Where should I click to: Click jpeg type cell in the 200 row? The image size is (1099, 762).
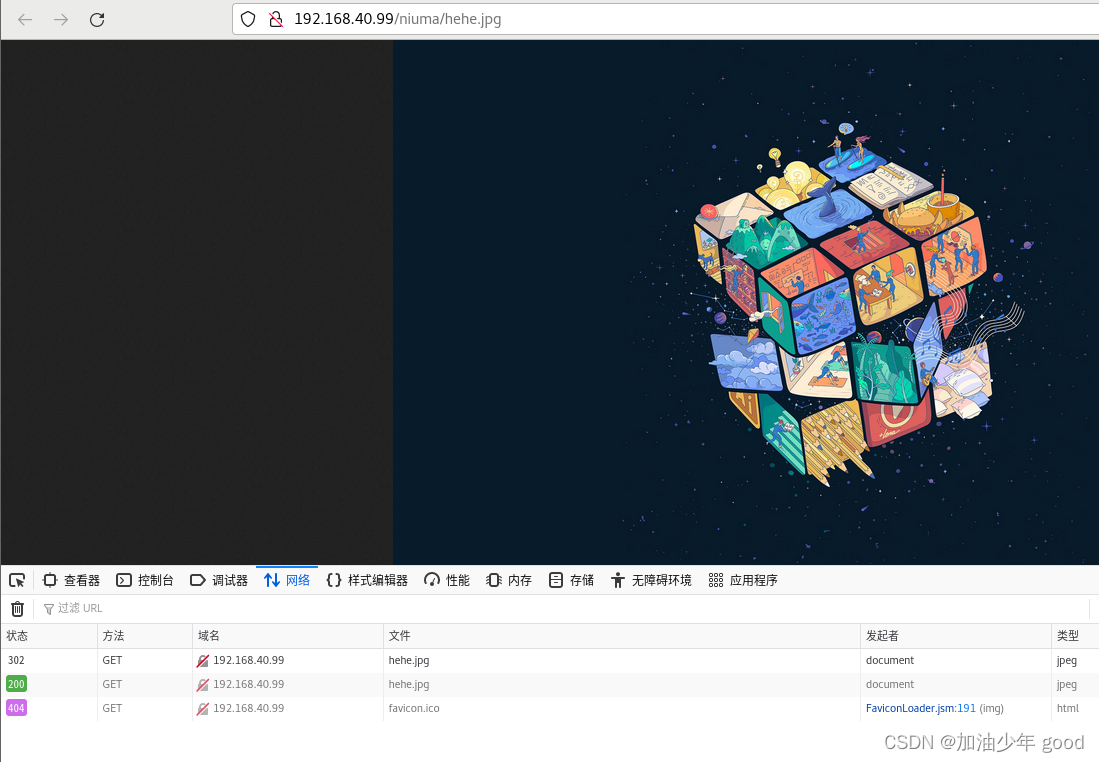(x=1066, y=684)
